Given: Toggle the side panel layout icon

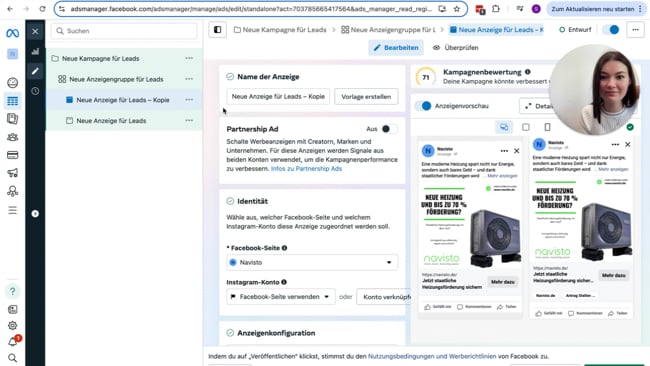Looking at the screenshot, I should coord(217,30).
